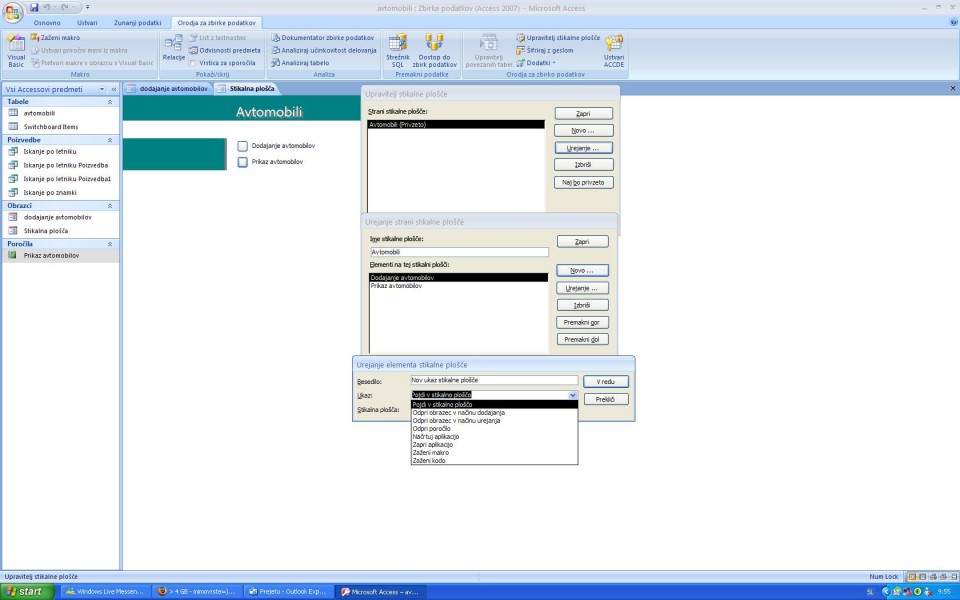Click the Ime stikalne plošče field

pyautogui.click(x=459, y=252)
